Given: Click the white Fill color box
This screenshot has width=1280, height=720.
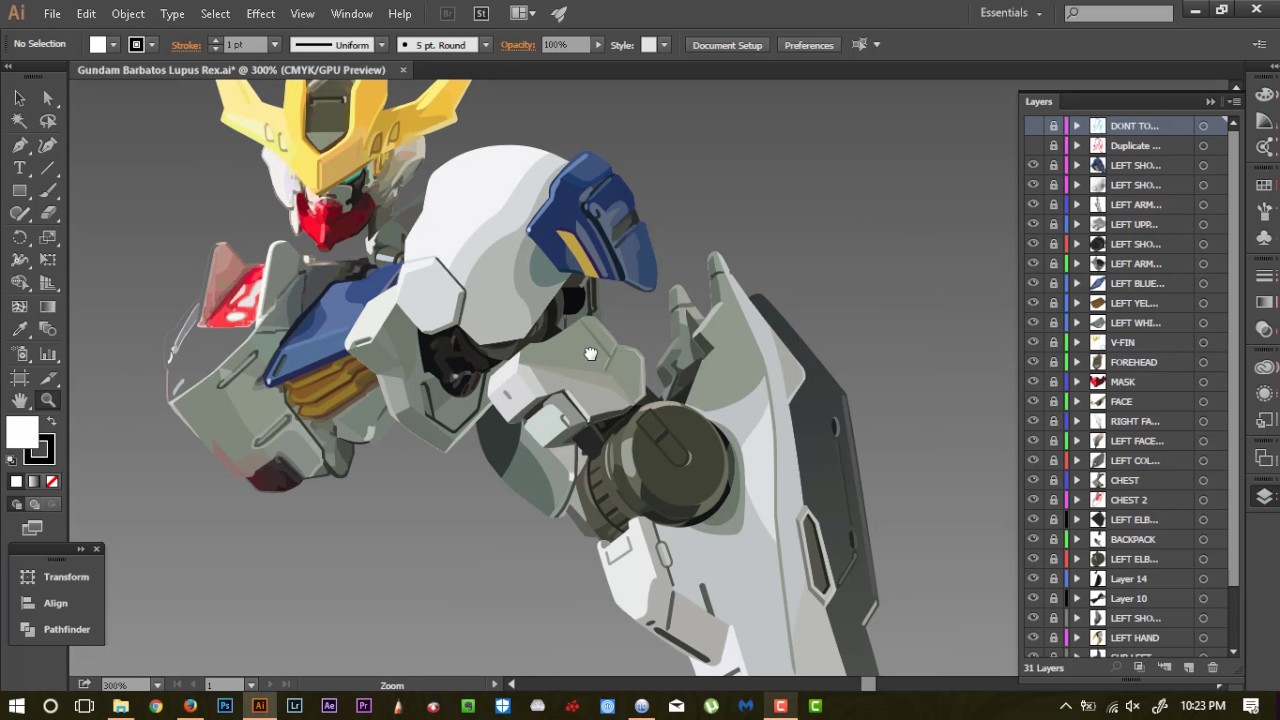Looking at the screenshot, I should click(x=21, y=432).
